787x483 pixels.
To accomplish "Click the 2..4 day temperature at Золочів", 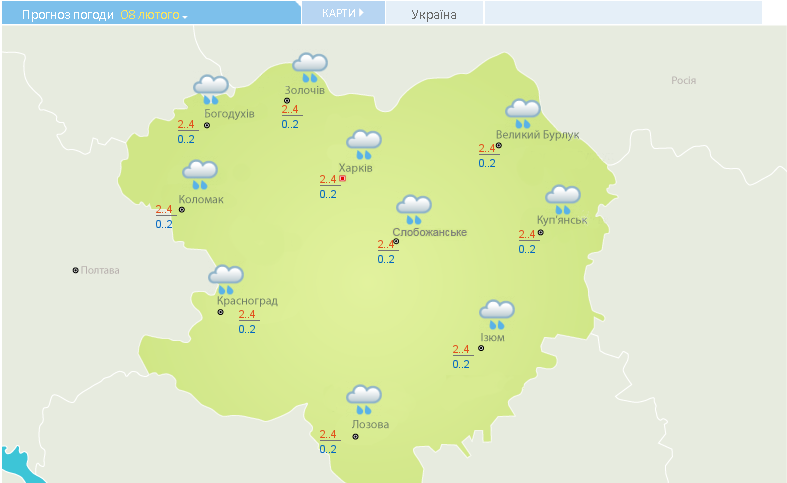I will (290, 109).
